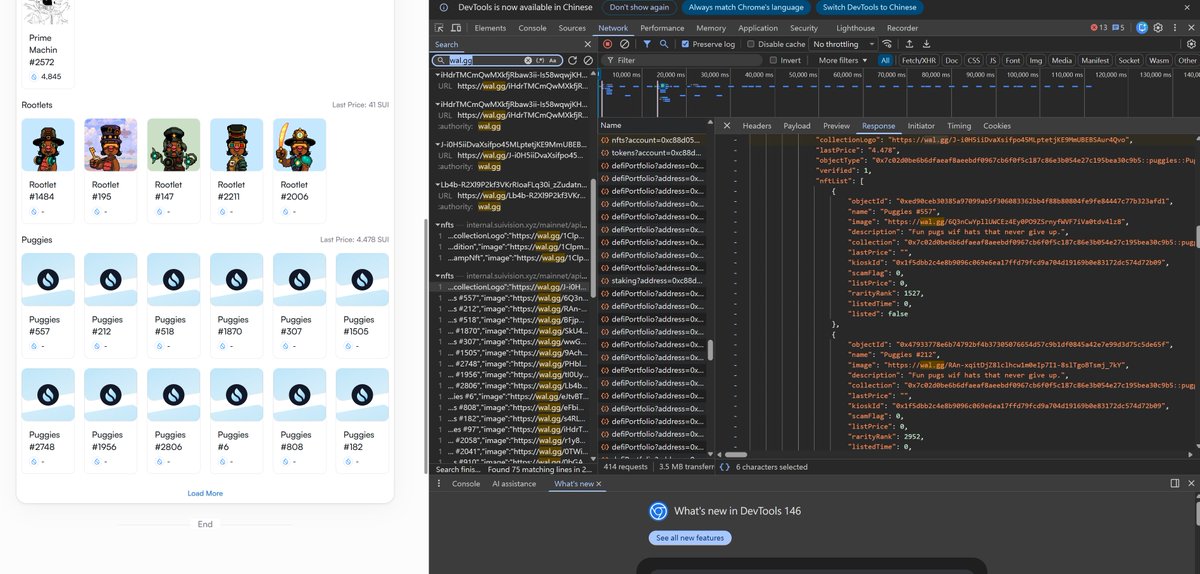
Task: Click See all new features button
Action: click(x=690, y=538)
